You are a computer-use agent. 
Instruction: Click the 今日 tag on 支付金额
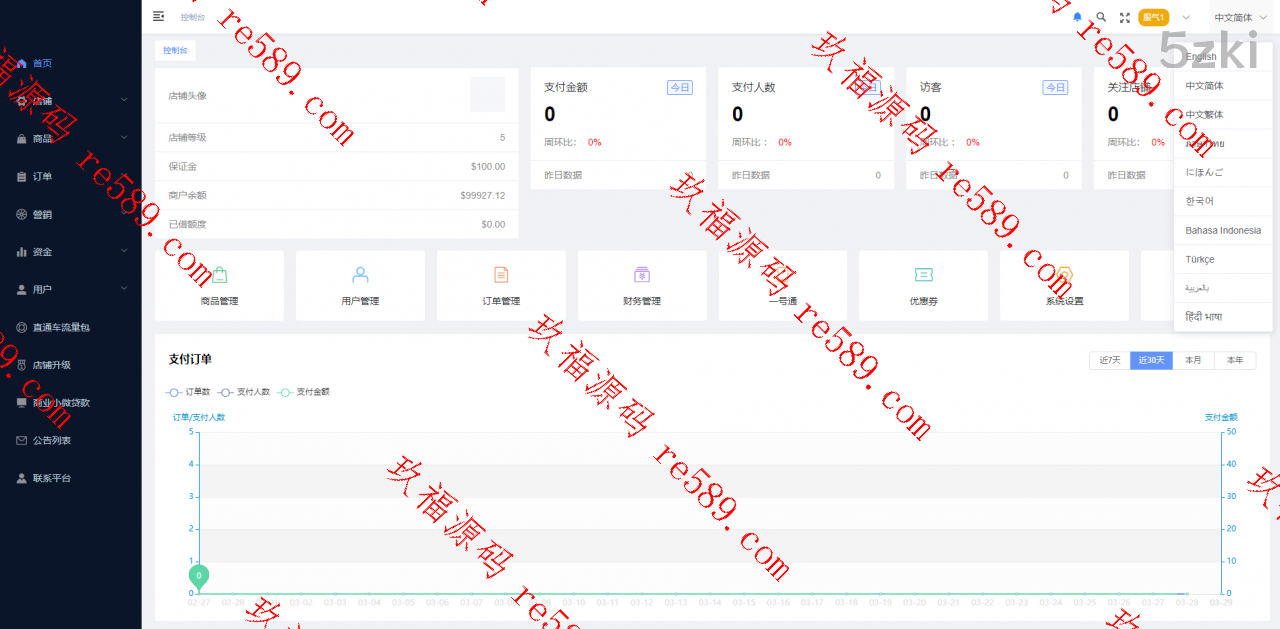(x=680, y=88)
